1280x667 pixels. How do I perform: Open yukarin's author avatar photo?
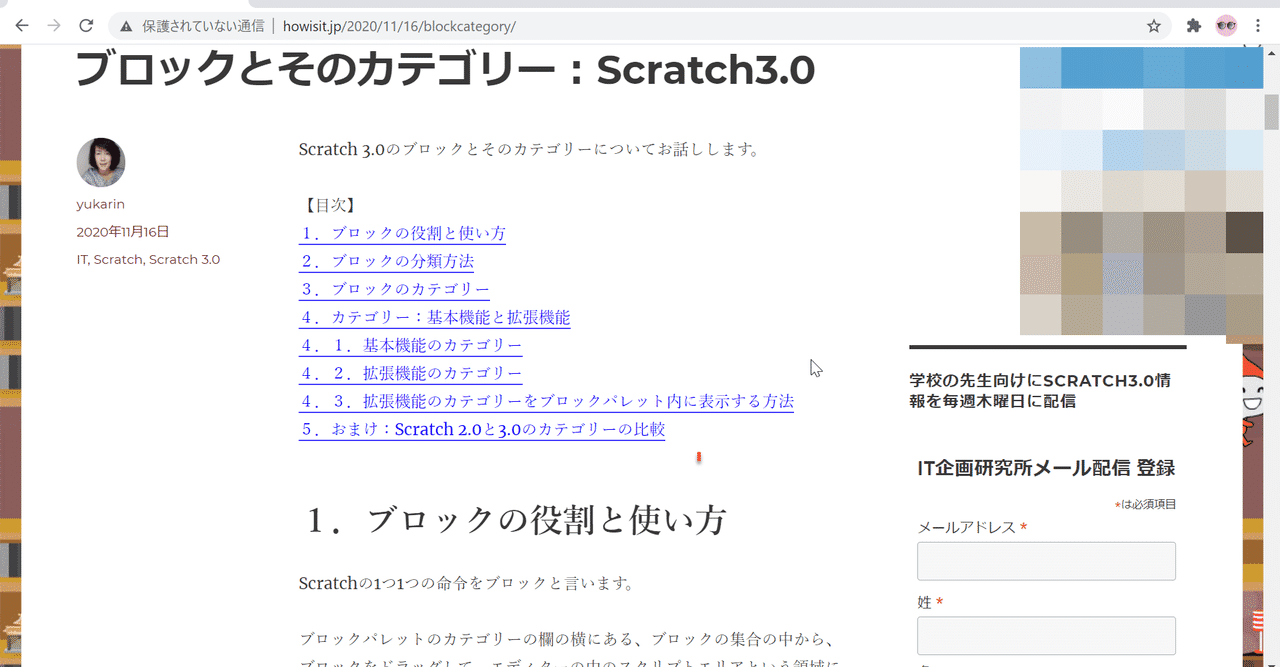coord(101,162)
